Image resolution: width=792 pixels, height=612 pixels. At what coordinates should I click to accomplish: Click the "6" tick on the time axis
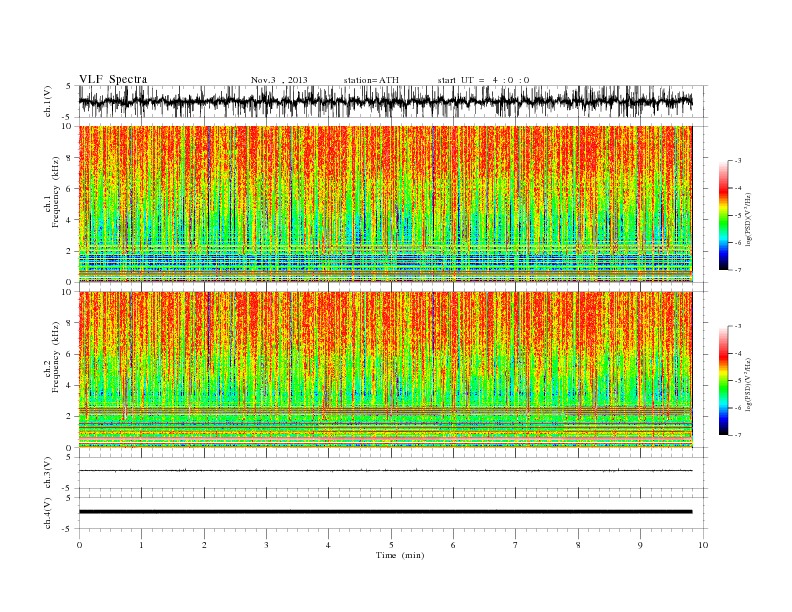pyautogui.click(x=453, y=545)
